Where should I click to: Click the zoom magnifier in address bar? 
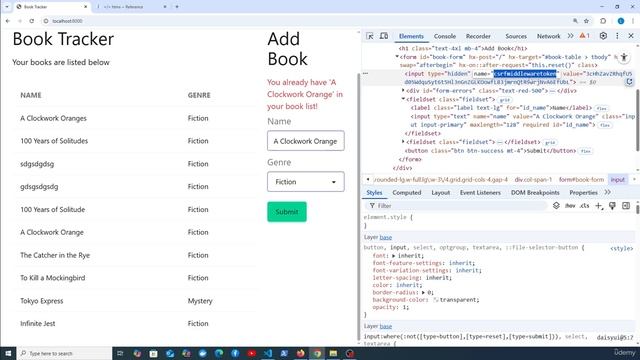575,21
